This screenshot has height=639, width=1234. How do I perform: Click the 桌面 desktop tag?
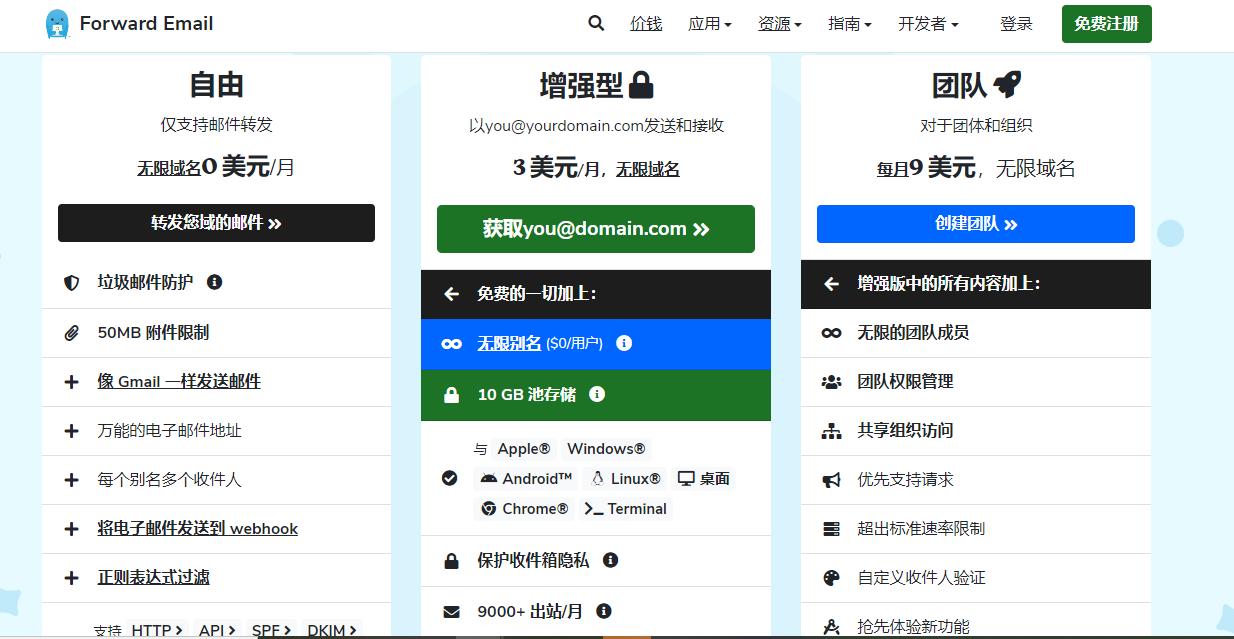pos(703,479)
